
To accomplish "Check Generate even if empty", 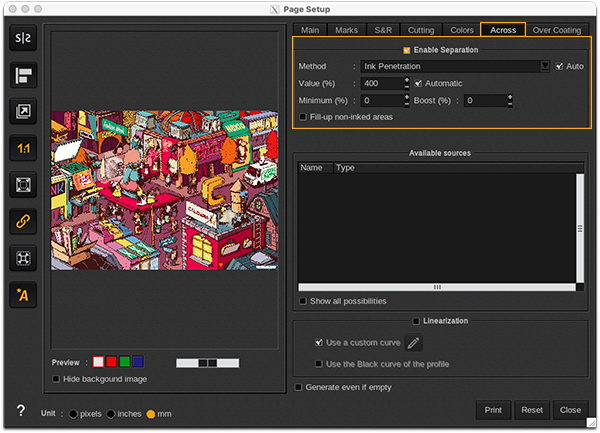I will (298, 387).
